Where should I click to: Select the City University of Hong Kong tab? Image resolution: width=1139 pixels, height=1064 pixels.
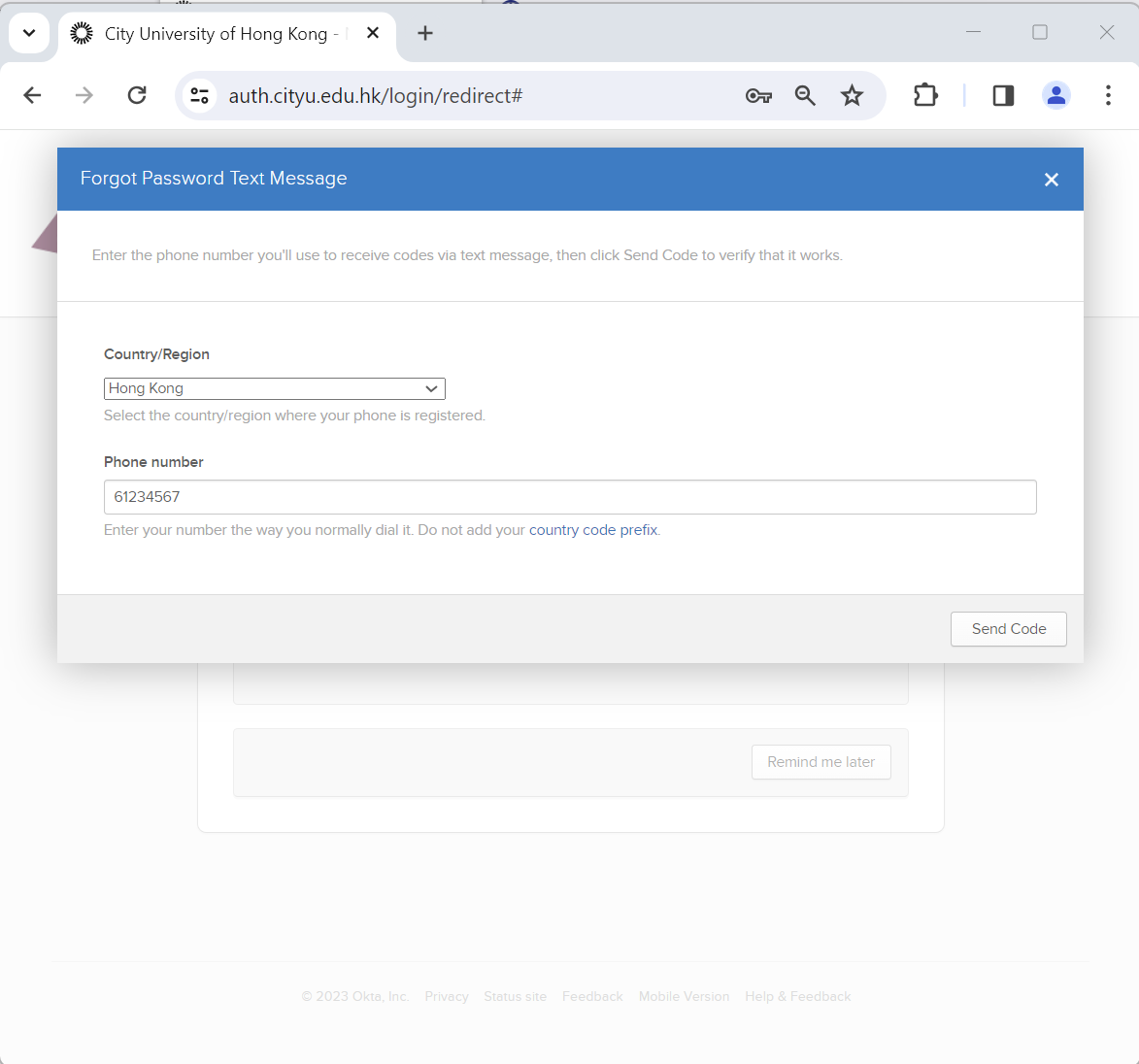pos(216,34)
